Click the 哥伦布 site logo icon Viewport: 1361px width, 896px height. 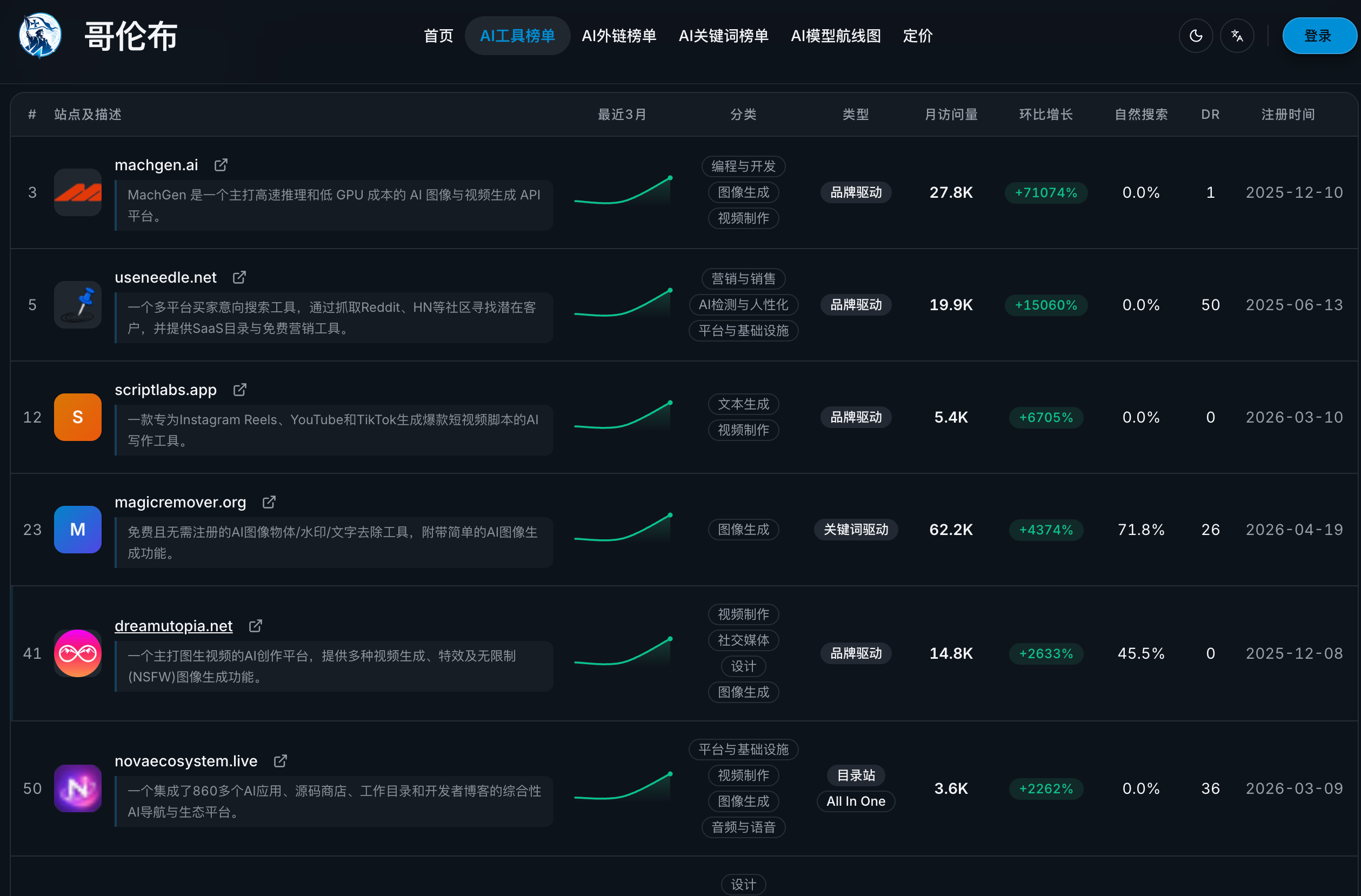tap(40, 36)
